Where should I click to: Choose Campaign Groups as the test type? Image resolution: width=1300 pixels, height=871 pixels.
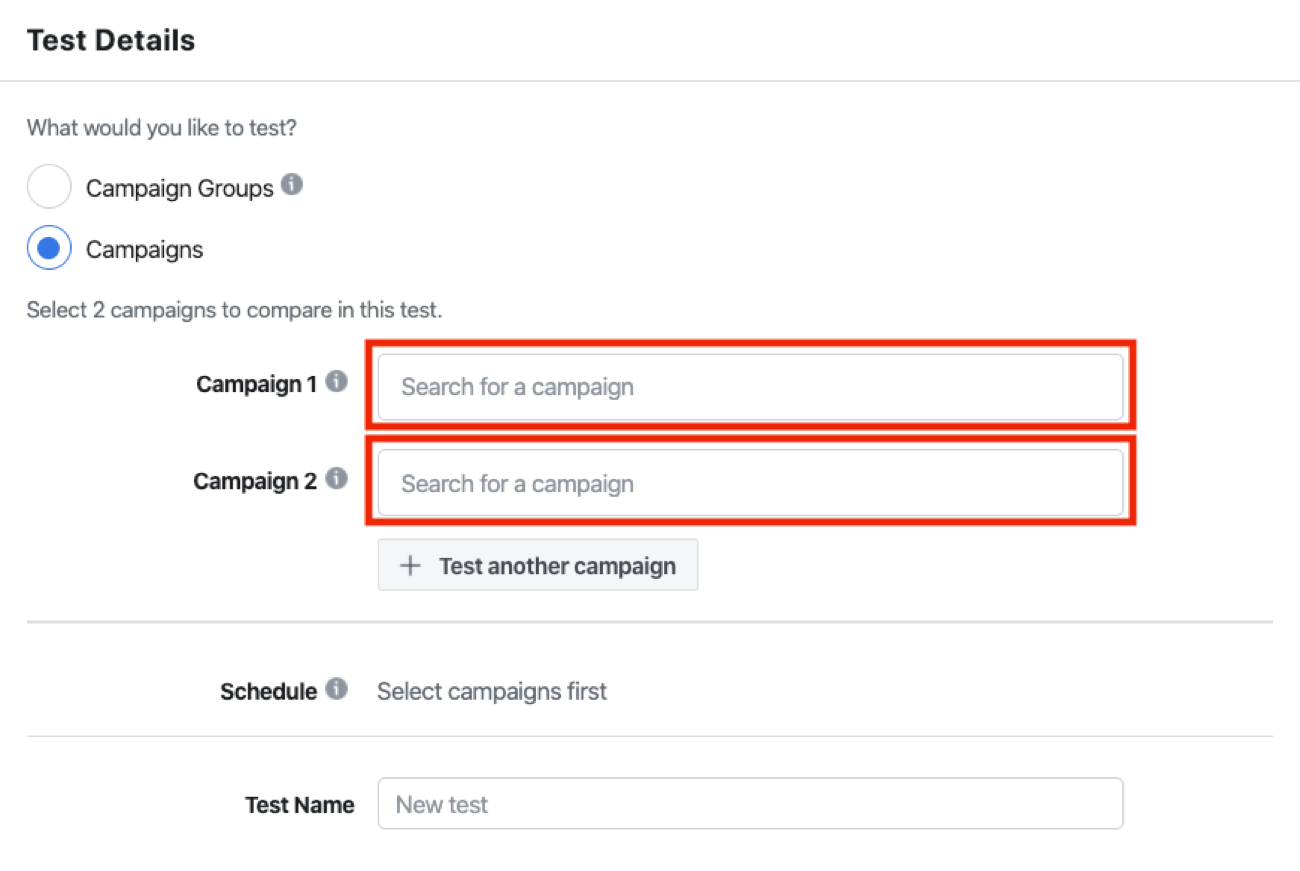click(x=48, y=186)
